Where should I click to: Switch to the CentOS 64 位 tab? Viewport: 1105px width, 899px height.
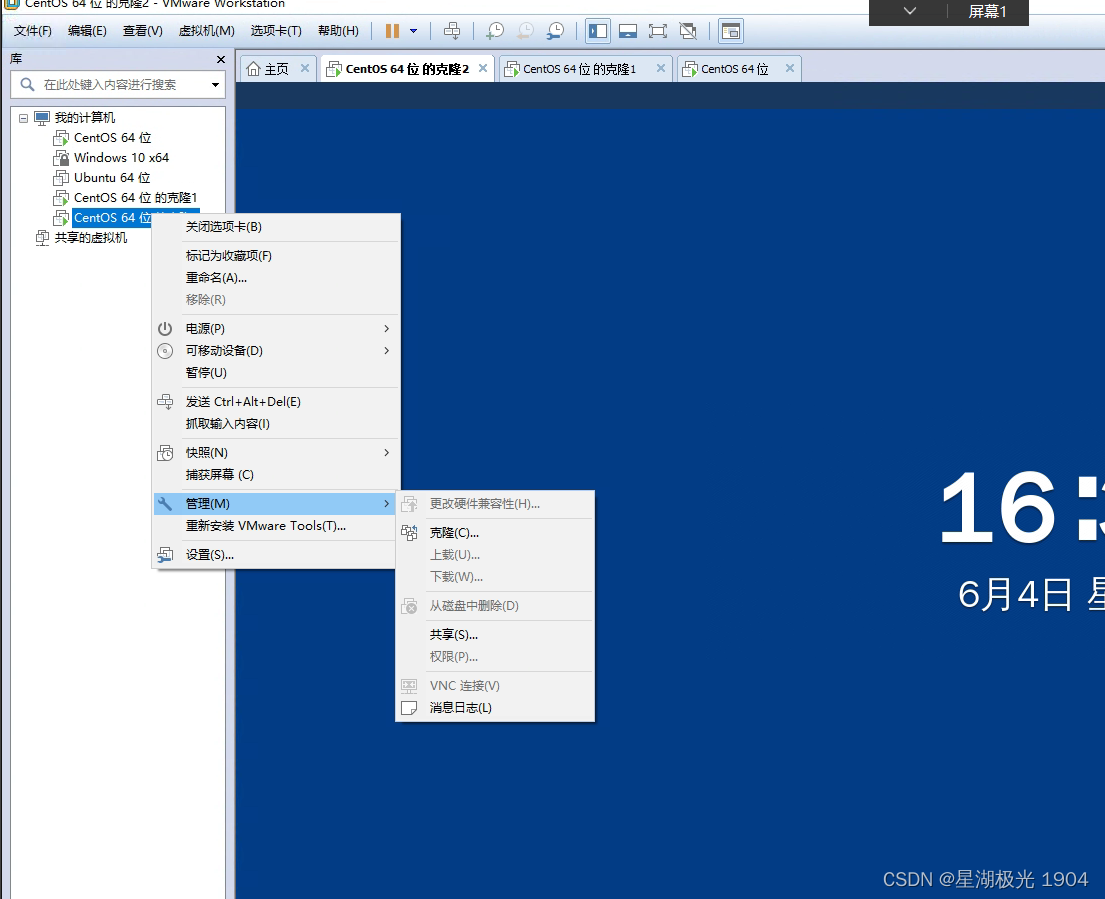pyautogui.click(x=734, y=68)
